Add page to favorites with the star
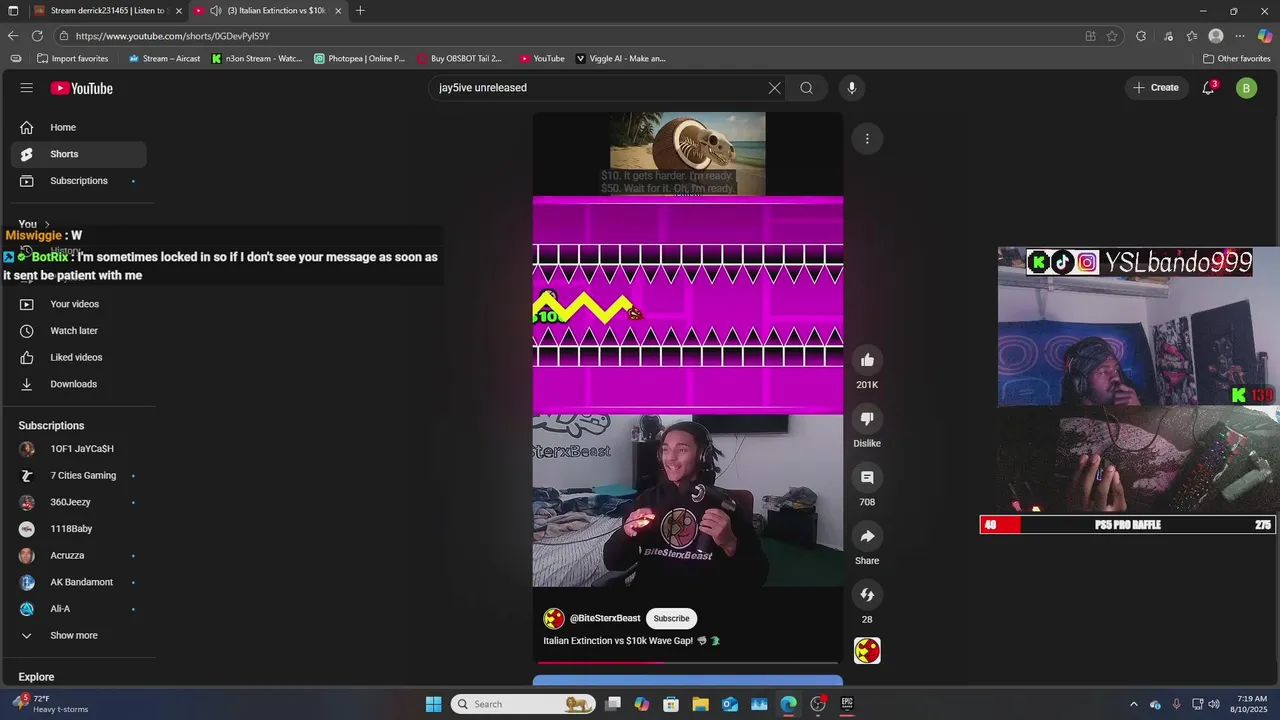This screenshot has height=720, width=1280. (x=1112, y=36)
